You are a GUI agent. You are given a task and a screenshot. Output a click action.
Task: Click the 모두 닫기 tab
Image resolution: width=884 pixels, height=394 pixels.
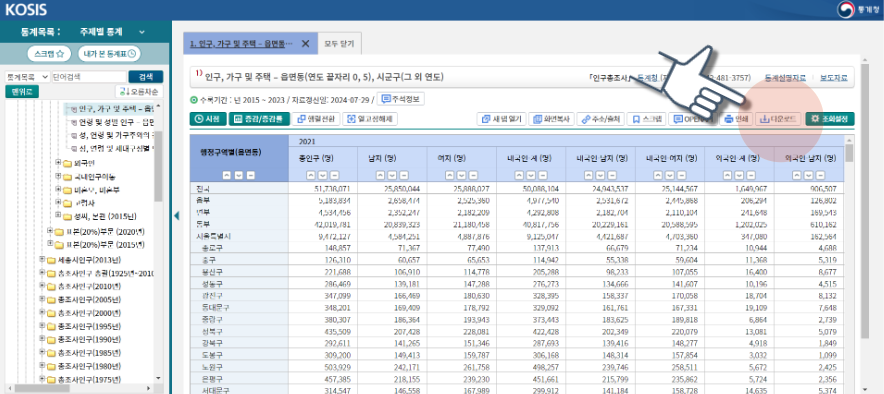[340, 43]
